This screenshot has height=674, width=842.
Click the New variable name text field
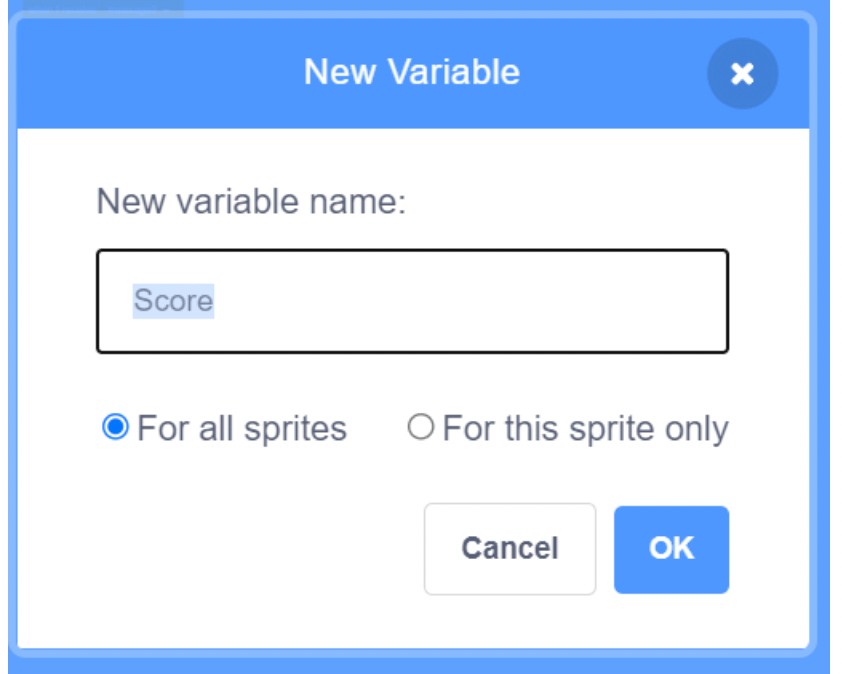(412, 301)
